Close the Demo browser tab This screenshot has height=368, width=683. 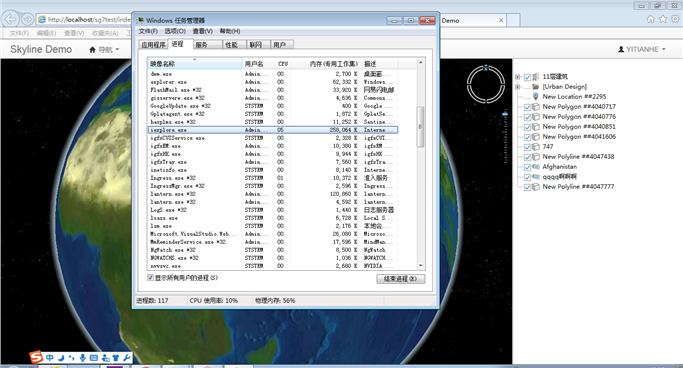(x=501, y=20)
